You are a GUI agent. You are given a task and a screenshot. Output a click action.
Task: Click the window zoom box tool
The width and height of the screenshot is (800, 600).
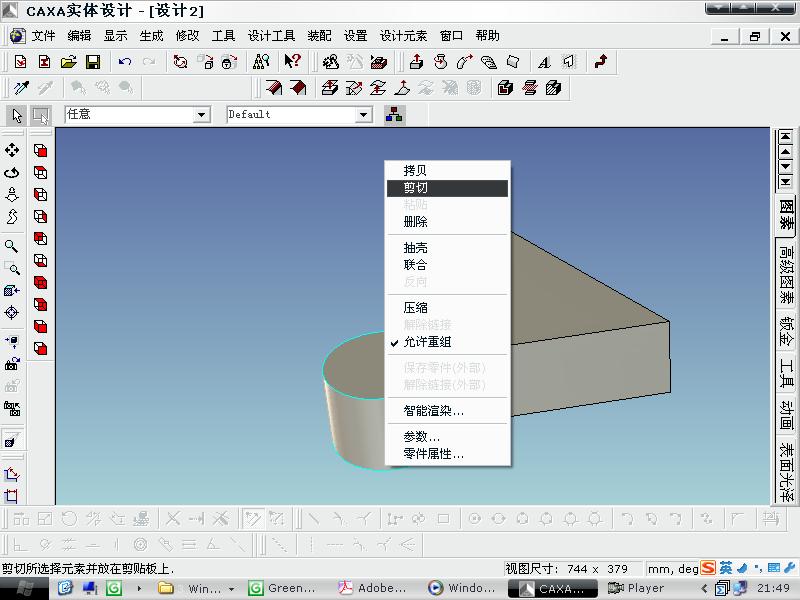tap(12, 268)
